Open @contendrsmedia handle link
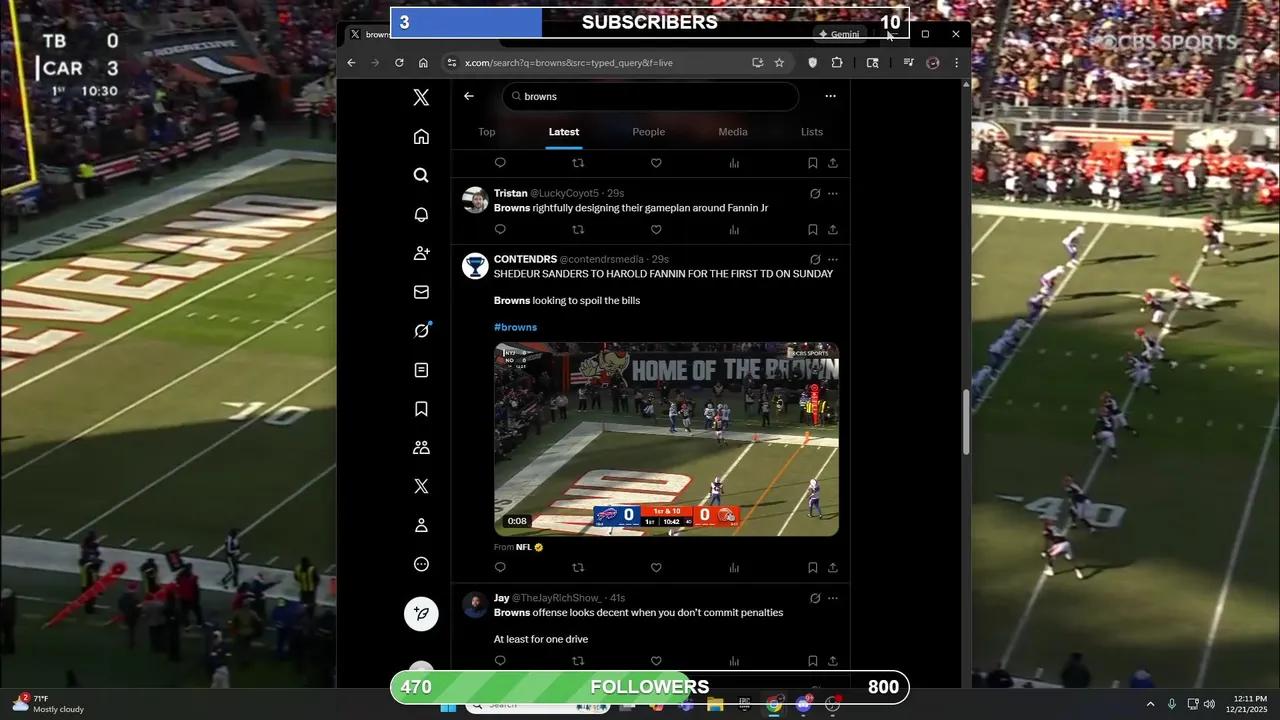 tap(601, 260)
